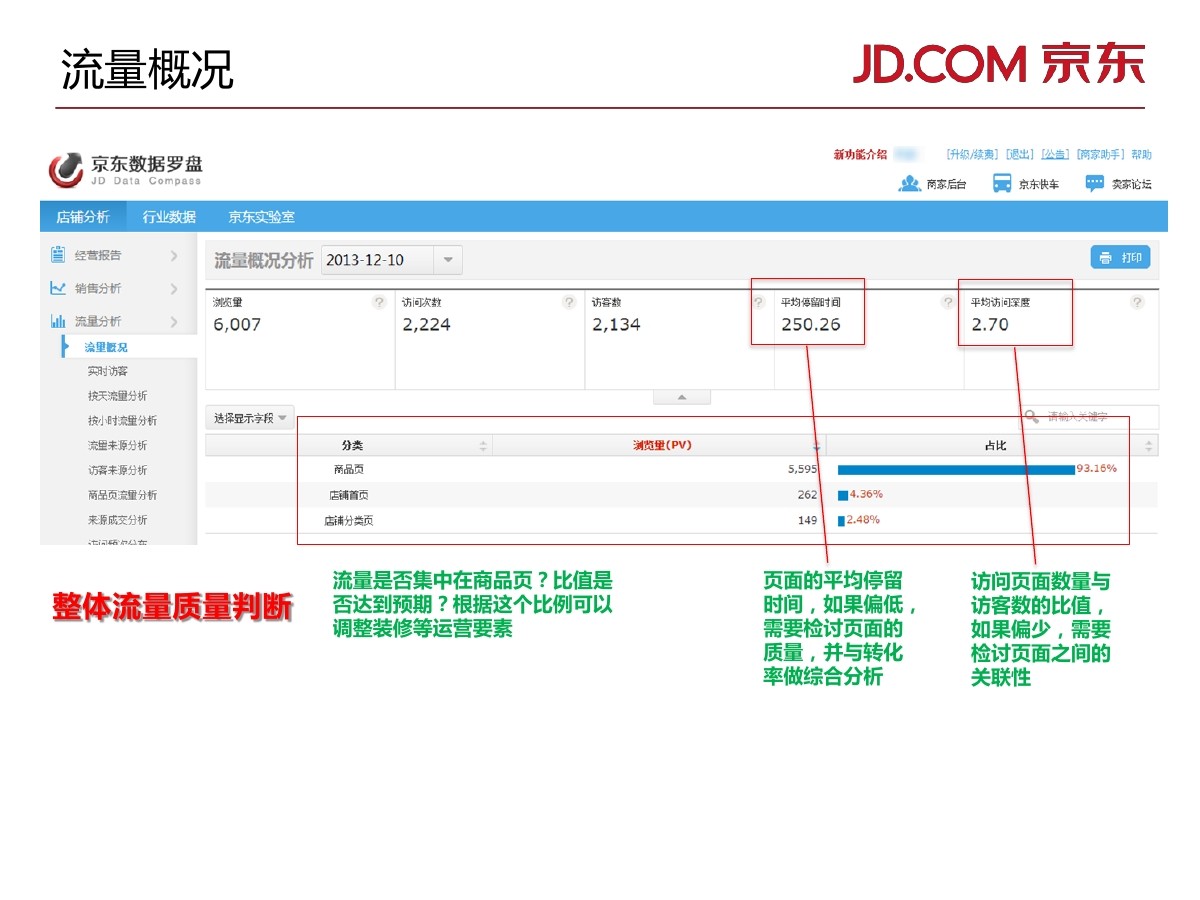
Task: Select 来源成交分析 in the sidebar
Action: 117,520
